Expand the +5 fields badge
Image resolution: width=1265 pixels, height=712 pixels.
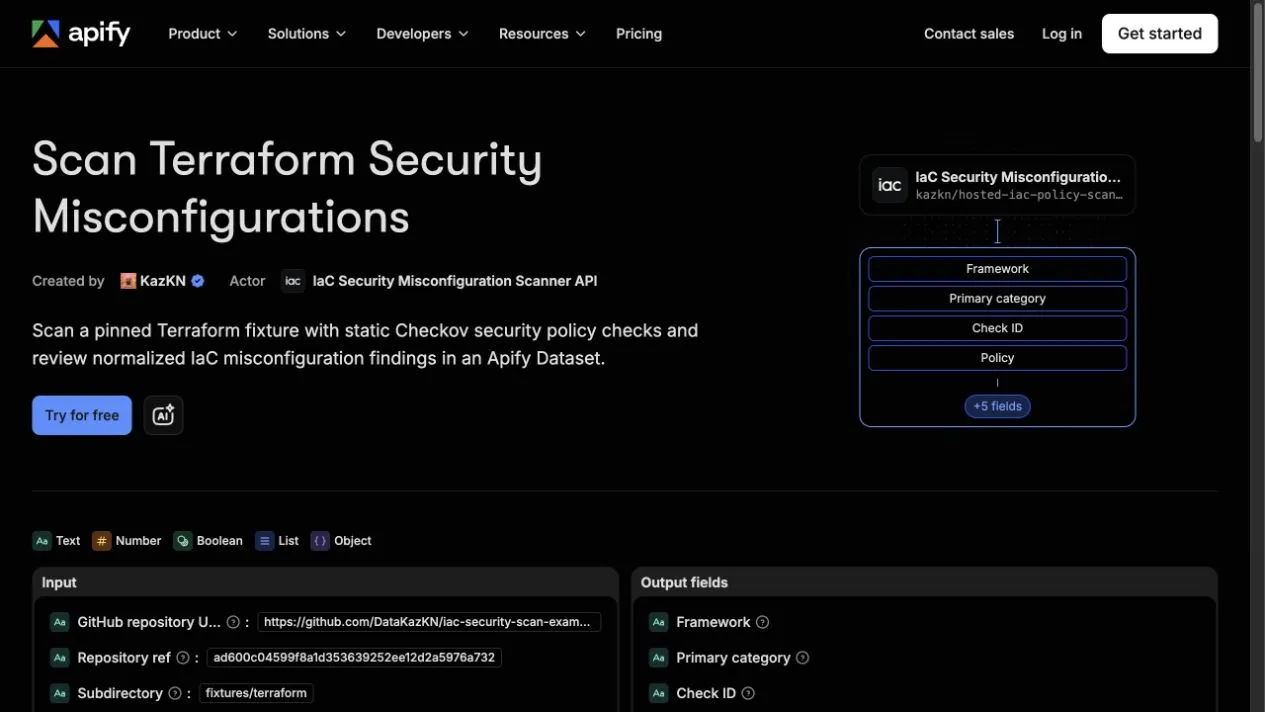click(x=997, y=406)
